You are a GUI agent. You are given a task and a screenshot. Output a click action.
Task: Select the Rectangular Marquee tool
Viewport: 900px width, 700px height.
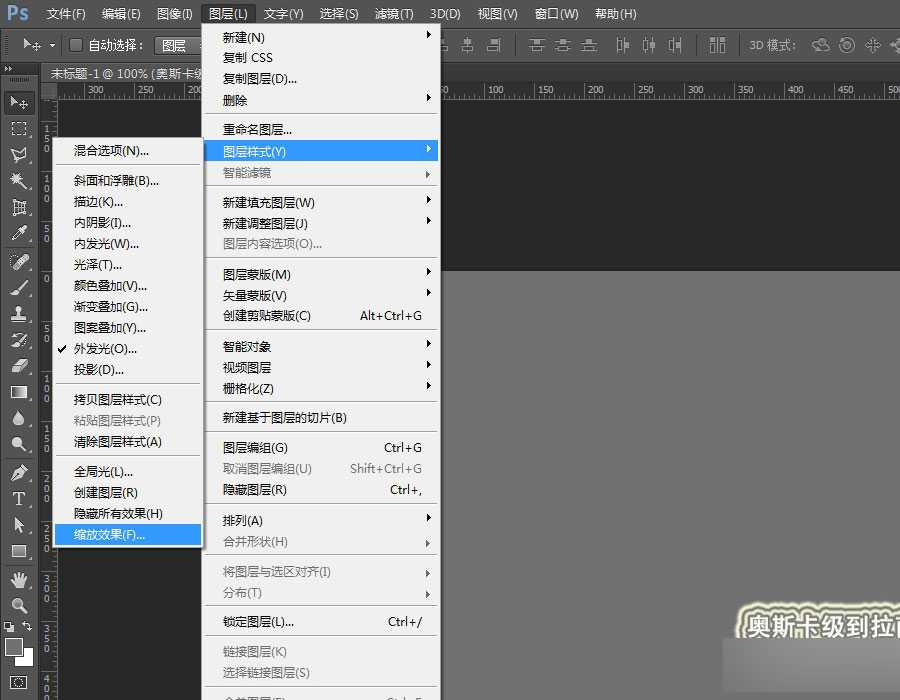click(19, 129)
